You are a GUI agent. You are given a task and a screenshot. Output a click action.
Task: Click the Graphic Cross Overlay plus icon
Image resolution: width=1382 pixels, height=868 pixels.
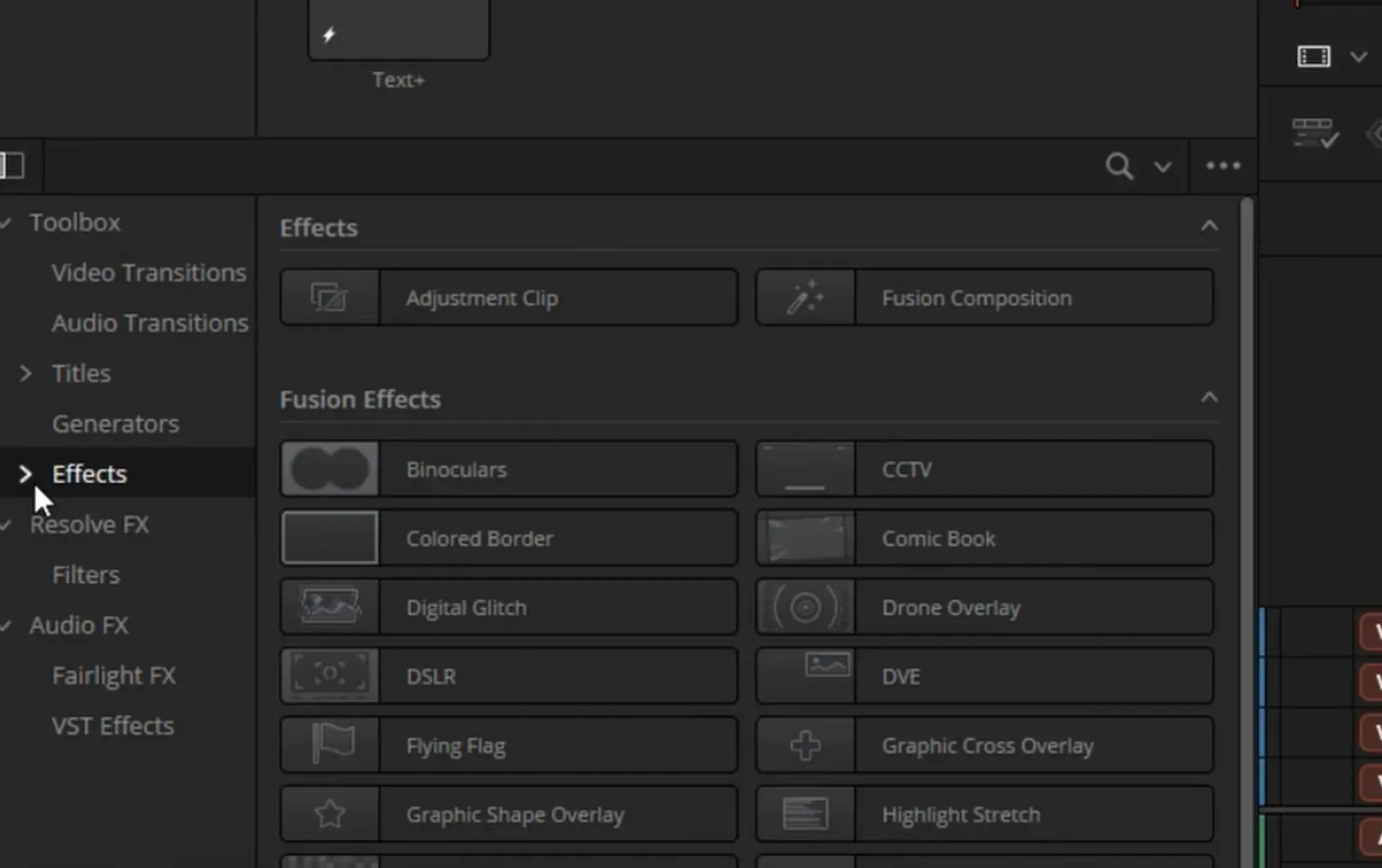click(x=805, y=745)
